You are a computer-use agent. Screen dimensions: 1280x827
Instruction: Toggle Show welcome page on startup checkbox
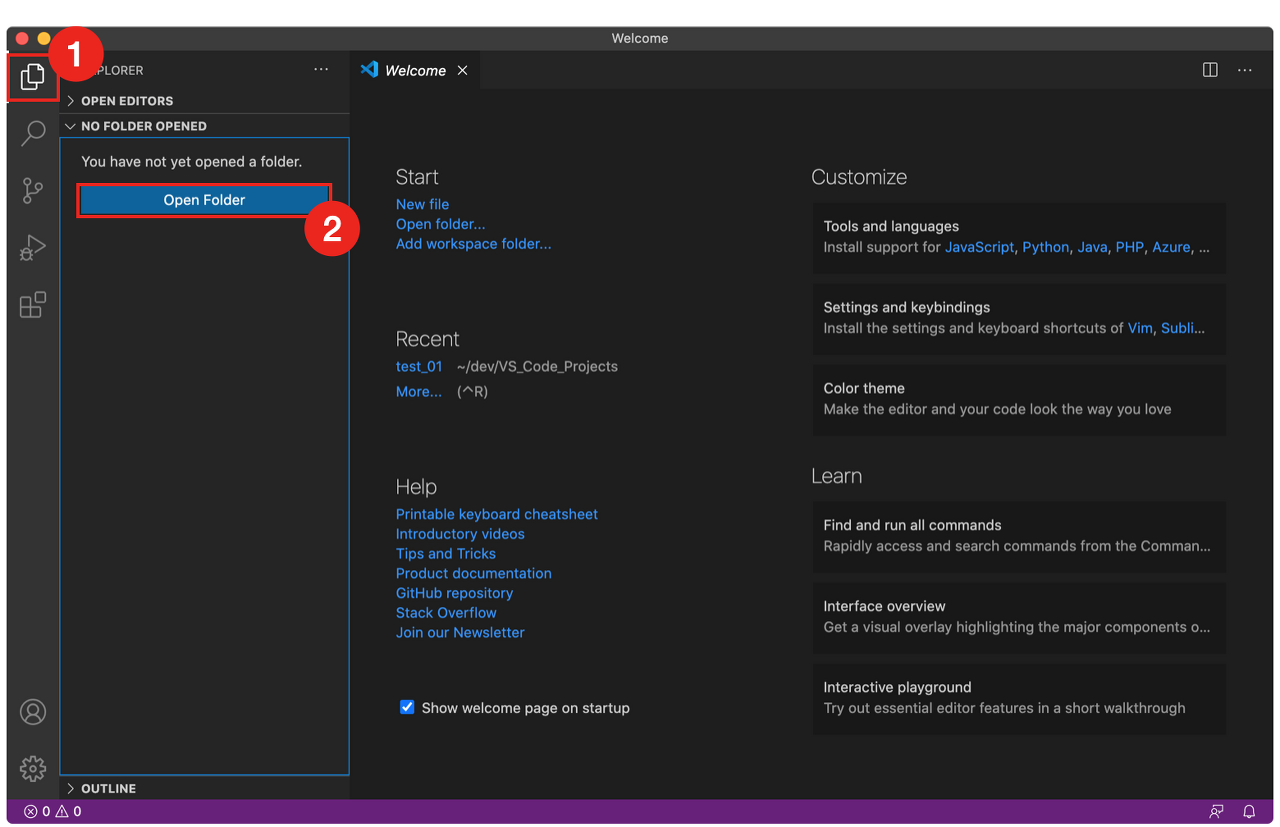(x=407, y=707)
